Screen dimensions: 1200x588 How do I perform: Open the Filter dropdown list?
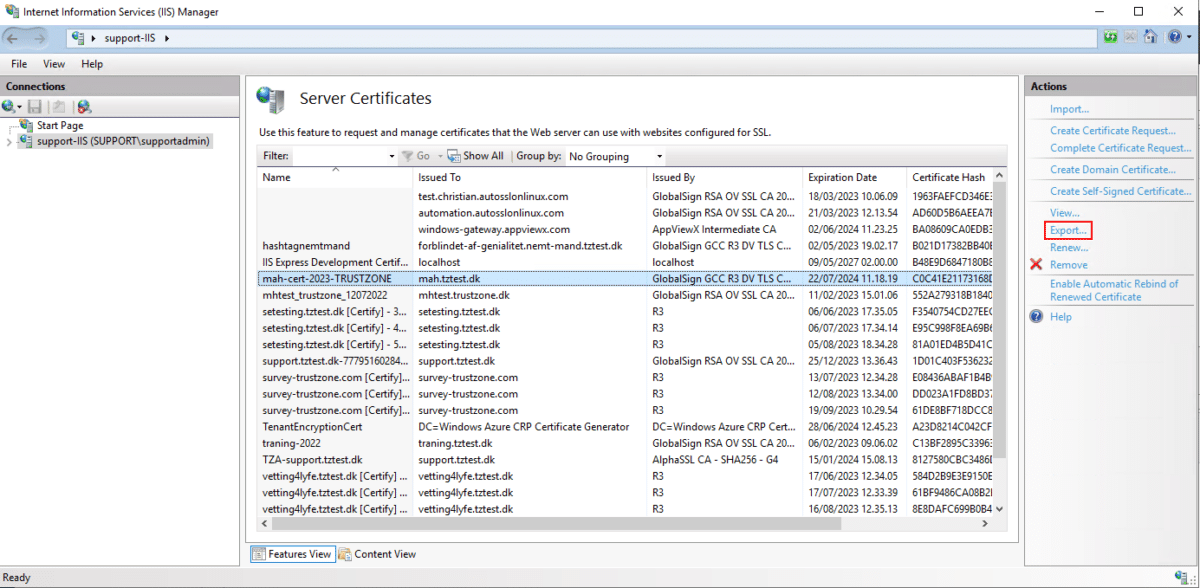tap(391, 156)
